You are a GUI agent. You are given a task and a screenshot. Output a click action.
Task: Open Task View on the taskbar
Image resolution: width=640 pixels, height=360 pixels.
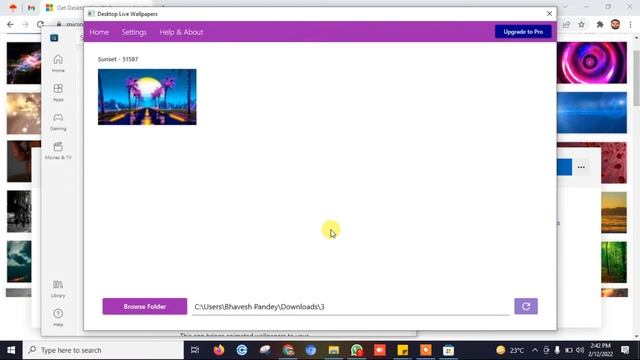195,350
